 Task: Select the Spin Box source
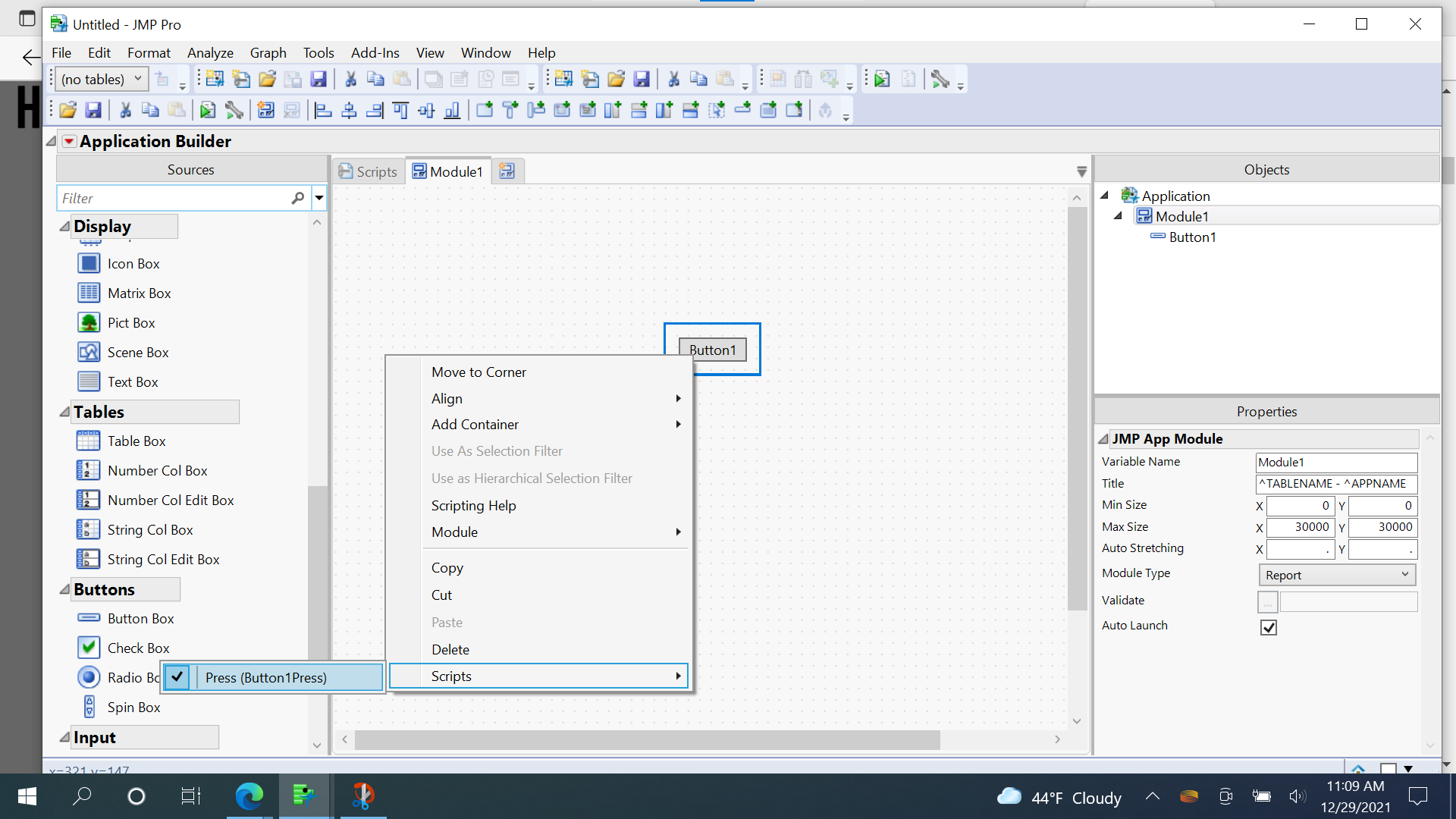click(x=133, y=707)
